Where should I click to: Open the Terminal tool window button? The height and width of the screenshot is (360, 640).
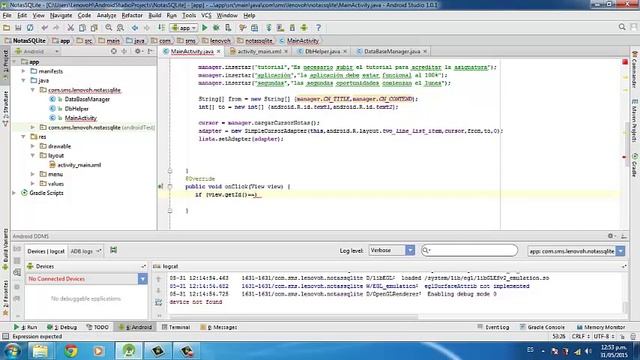pyautogui.click(x=176, y=327)
